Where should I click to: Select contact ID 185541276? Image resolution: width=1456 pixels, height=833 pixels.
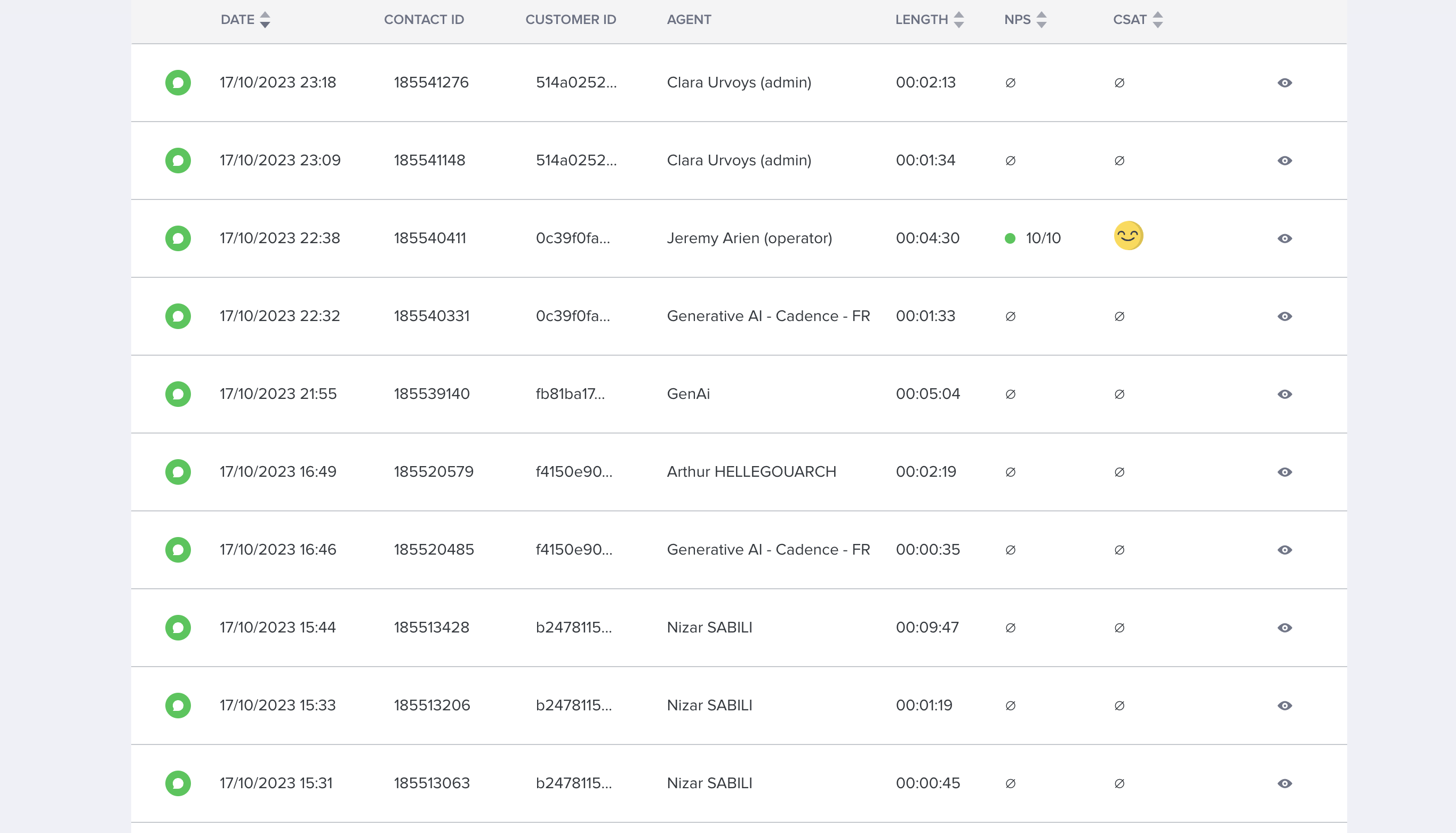431,82
